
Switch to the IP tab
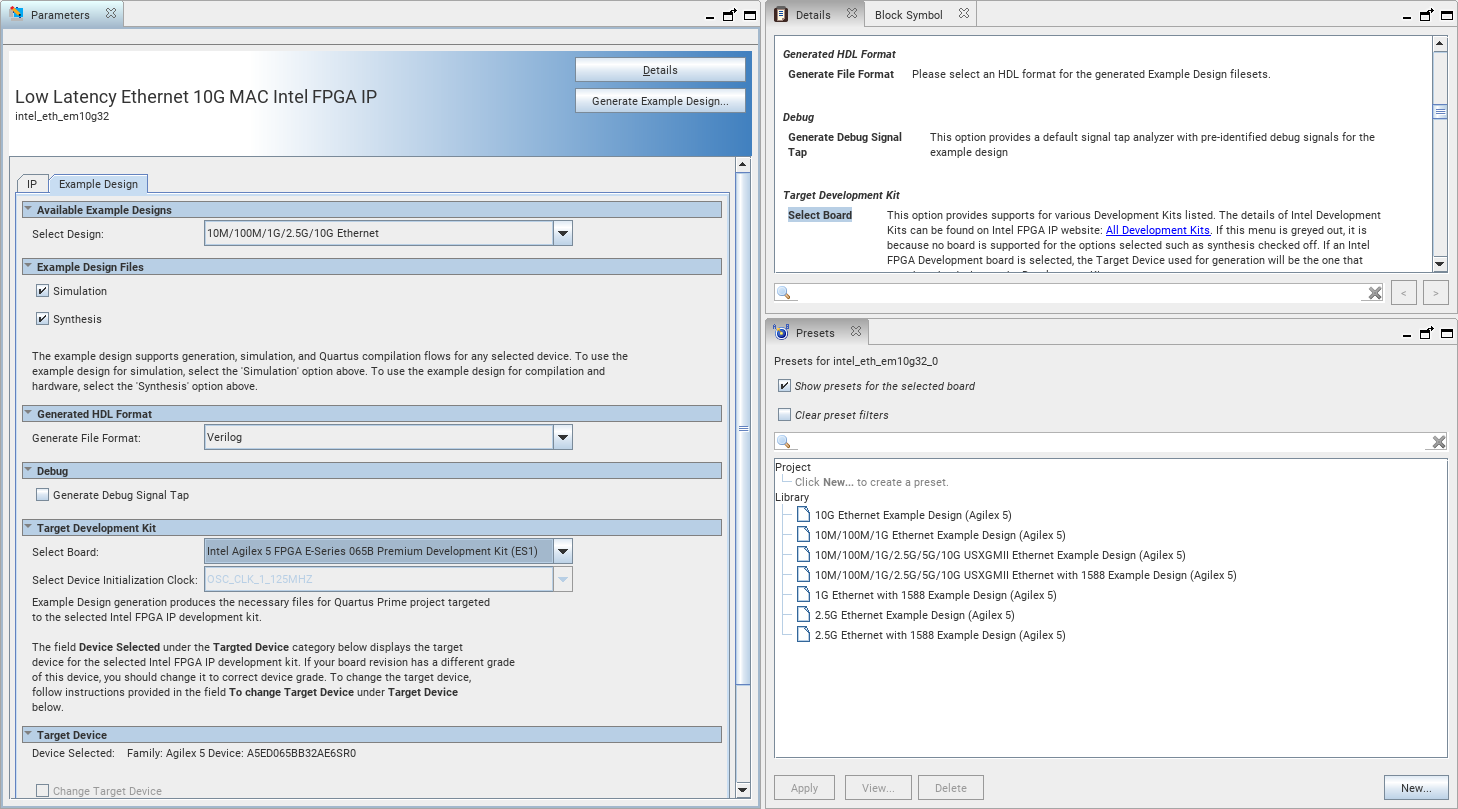[x=32, y=184]
